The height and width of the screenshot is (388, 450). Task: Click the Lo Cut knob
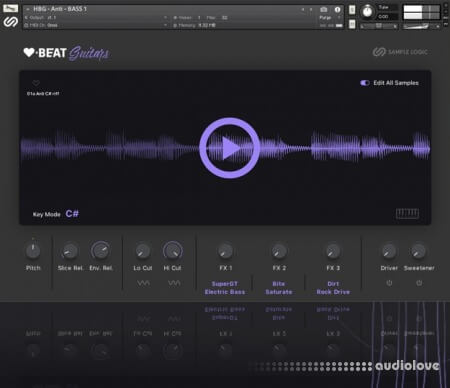coord(143,251)
